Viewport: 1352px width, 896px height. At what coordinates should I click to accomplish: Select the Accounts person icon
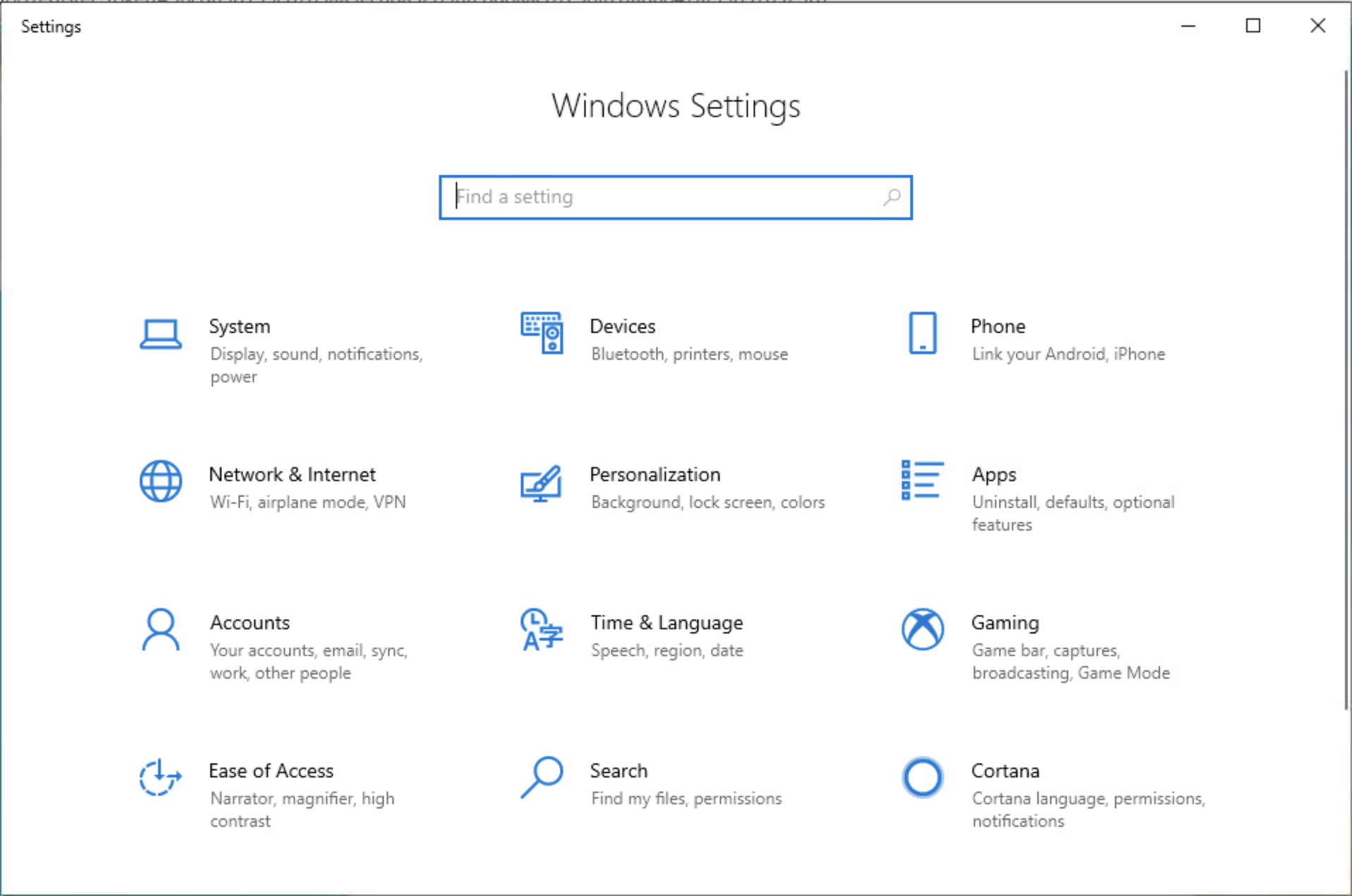pos(160,629)
